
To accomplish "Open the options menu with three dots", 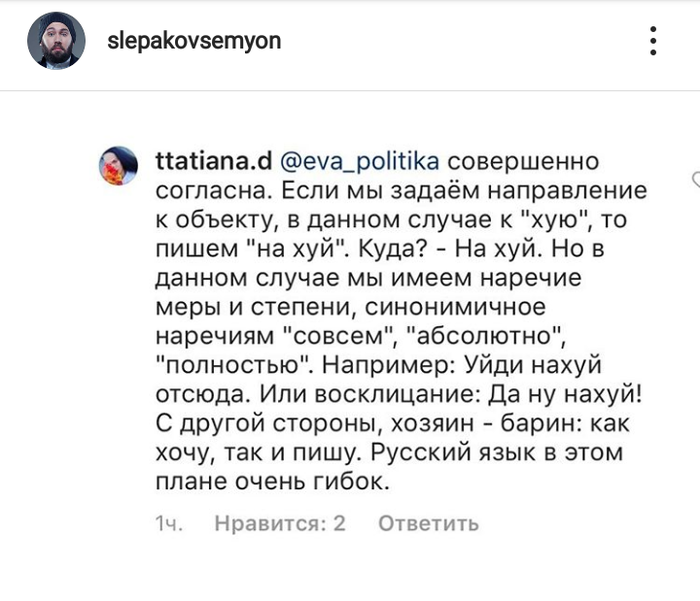I will 652,41.
